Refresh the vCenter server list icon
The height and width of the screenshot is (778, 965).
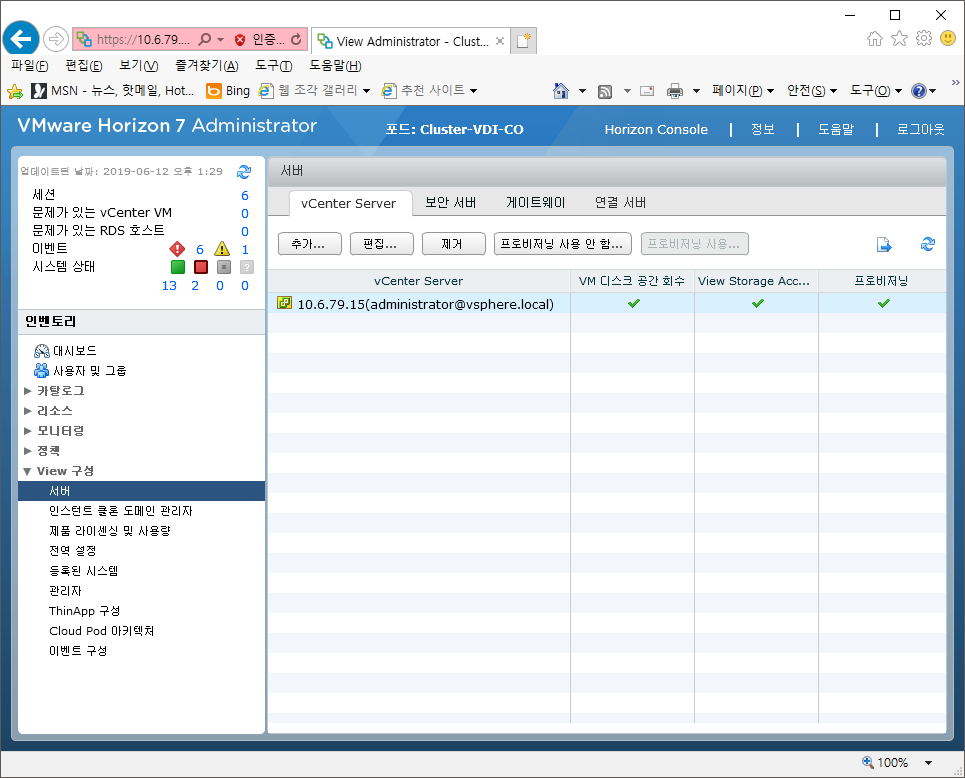[x=928, y=244]
